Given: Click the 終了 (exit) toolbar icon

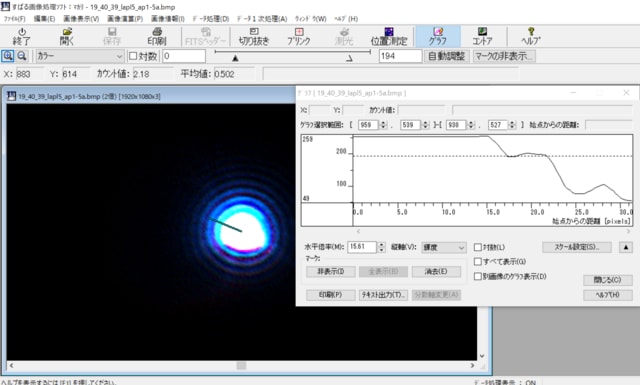Looking at the screenshot, I should pos(22,36).
